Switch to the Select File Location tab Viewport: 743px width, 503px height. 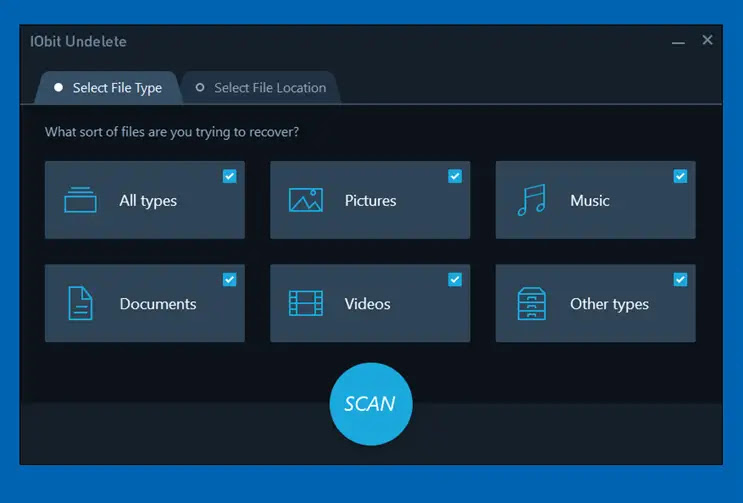coord(261,88)
